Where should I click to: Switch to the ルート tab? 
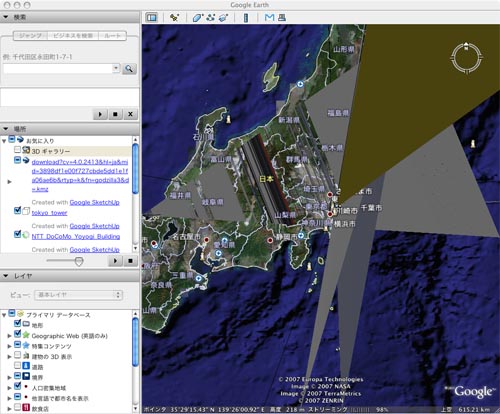click(x=112, y=36)
